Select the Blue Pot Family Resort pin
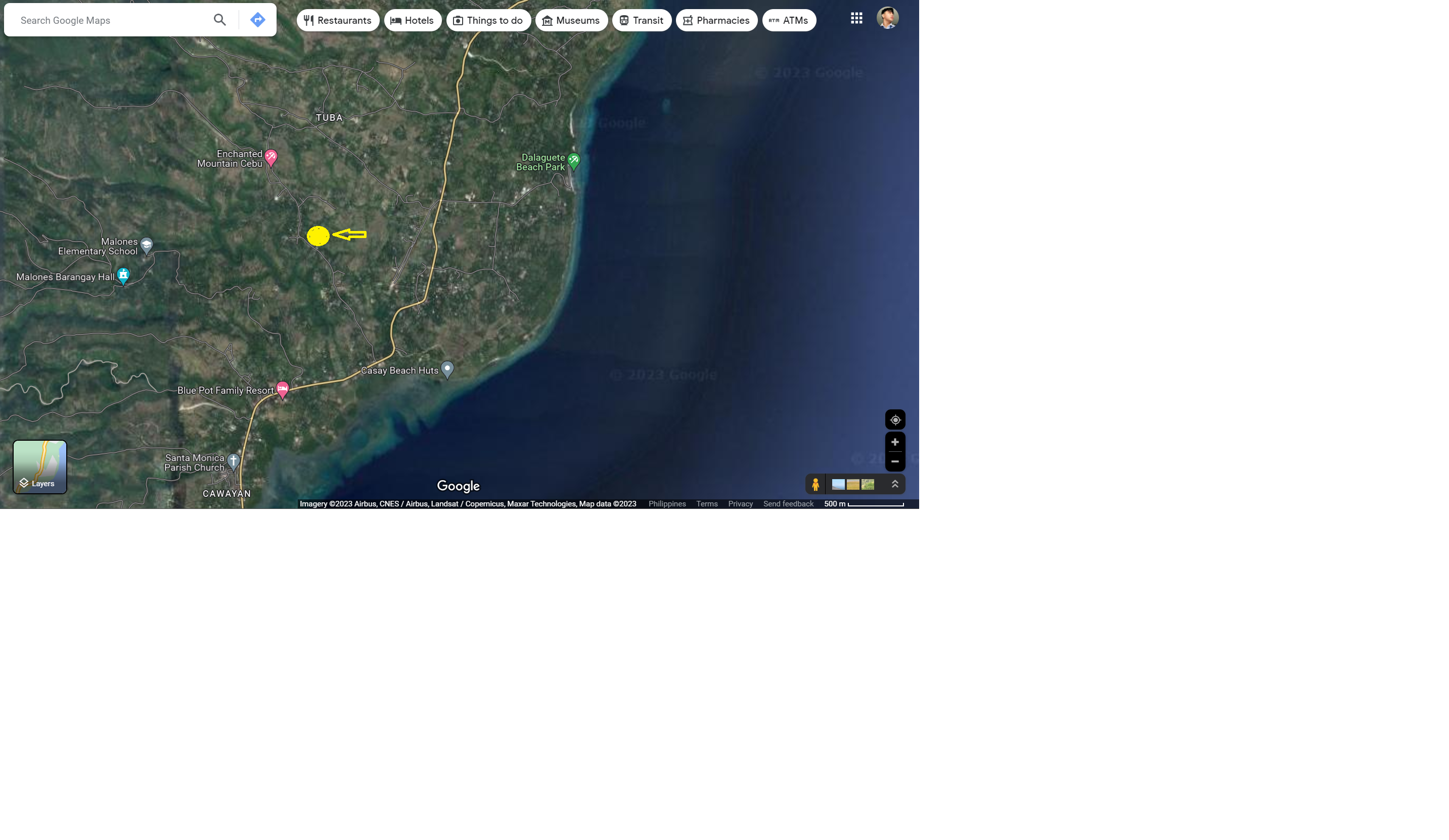 pos(282,390)
